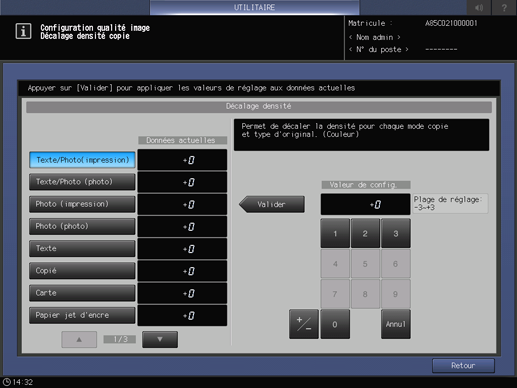Select the Carte mode button
The height and width of the screenshot is (388, 517).
82,293
